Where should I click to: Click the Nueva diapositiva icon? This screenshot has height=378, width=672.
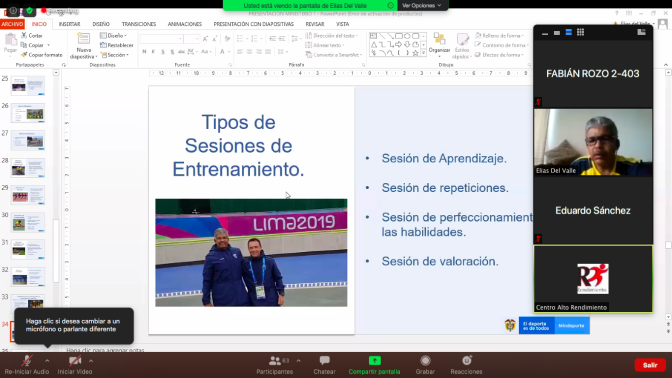pos(83,39)
